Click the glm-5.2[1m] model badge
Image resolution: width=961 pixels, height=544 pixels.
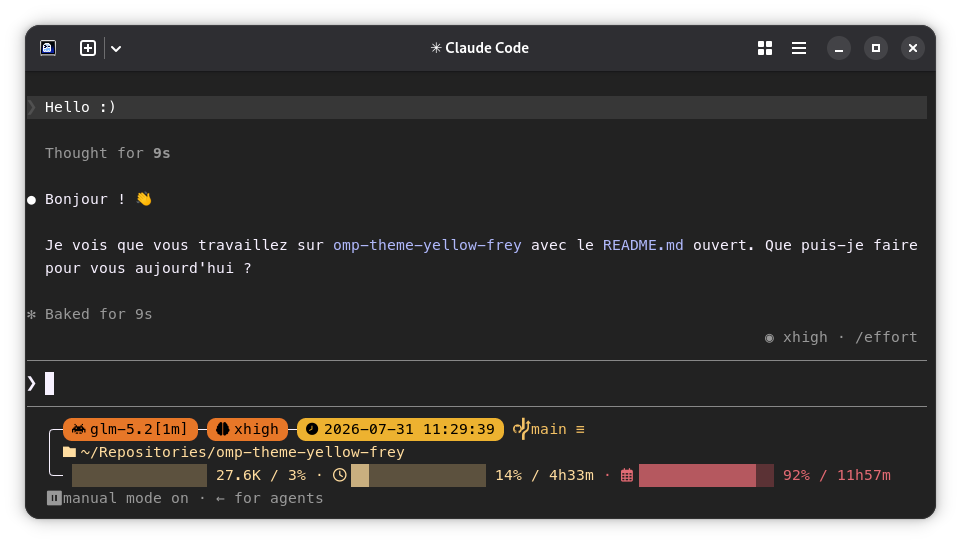131,429
